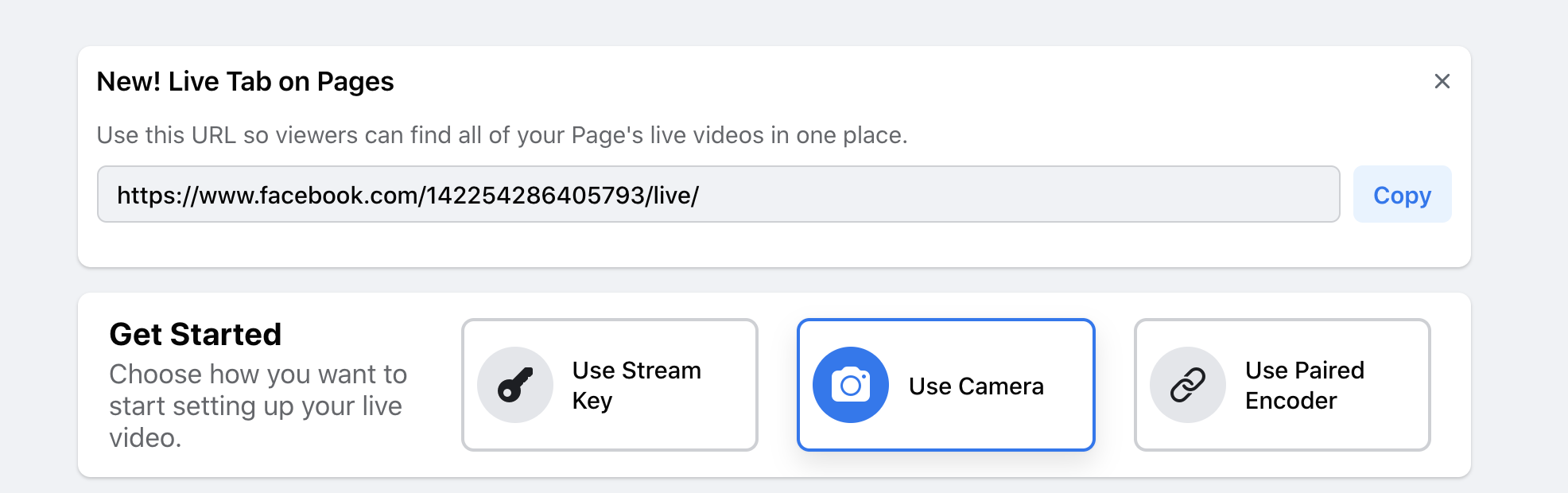Viewport: 1568px width, 493px height.
Task: Copy the Page live URL
Action: [x=1402, y=195]
